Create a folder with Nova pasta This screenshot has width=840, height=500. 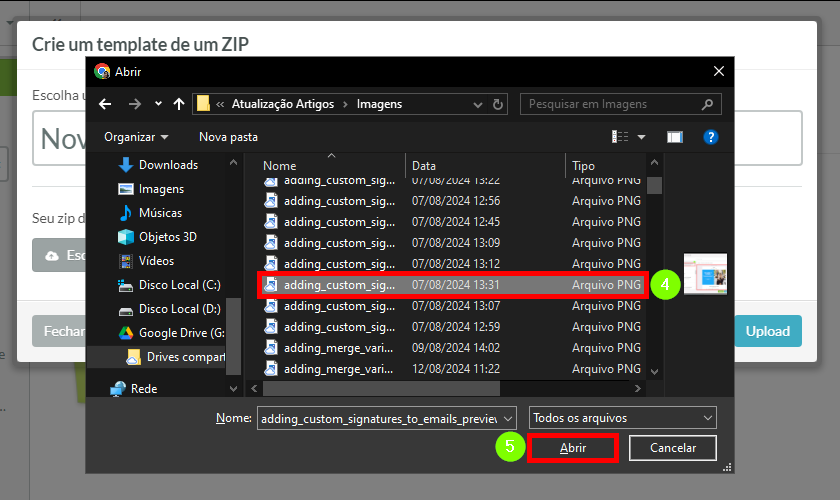point(228,137)
